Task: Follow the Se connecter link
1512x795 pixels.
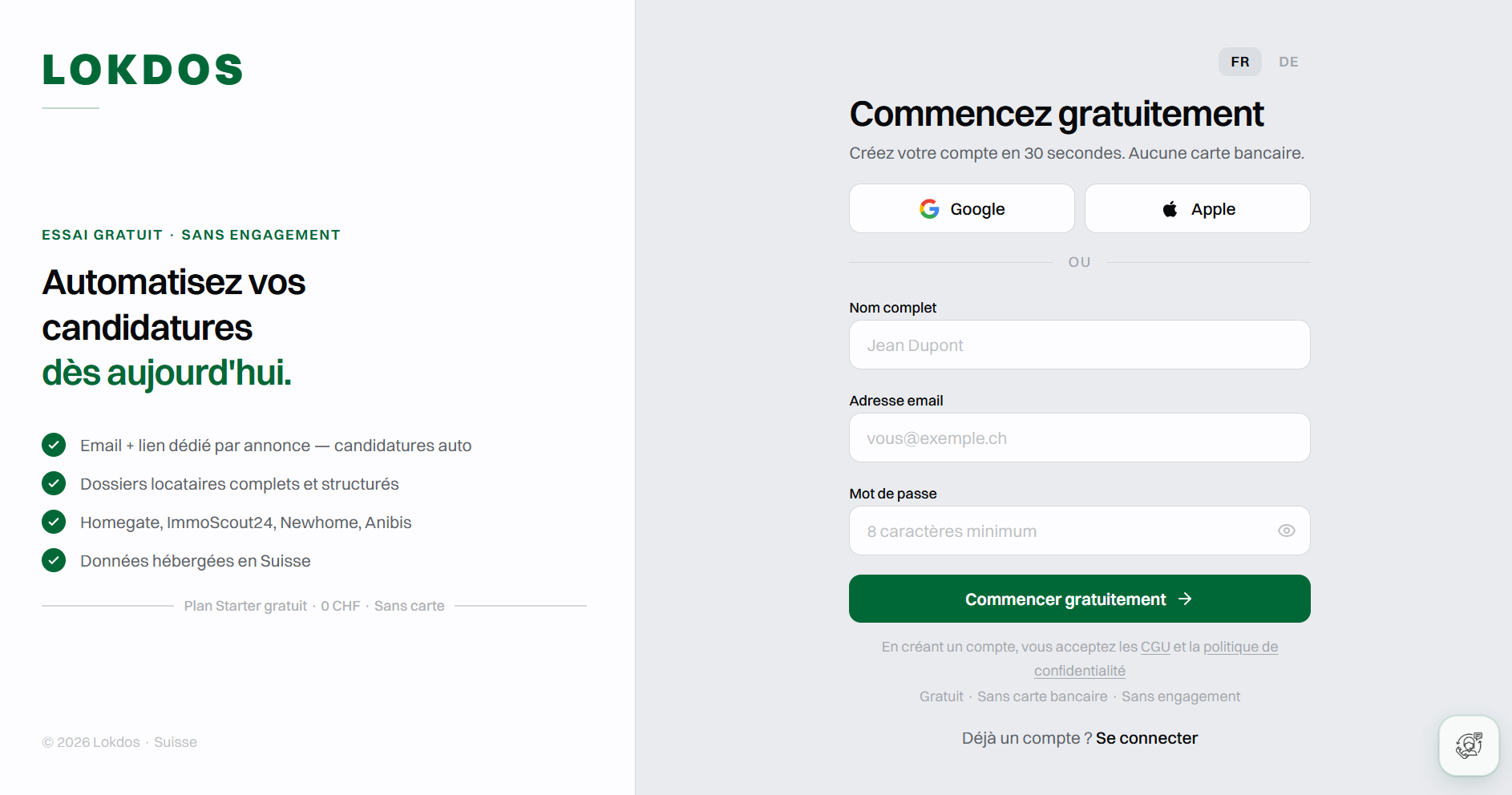Action: [1146, 738]
